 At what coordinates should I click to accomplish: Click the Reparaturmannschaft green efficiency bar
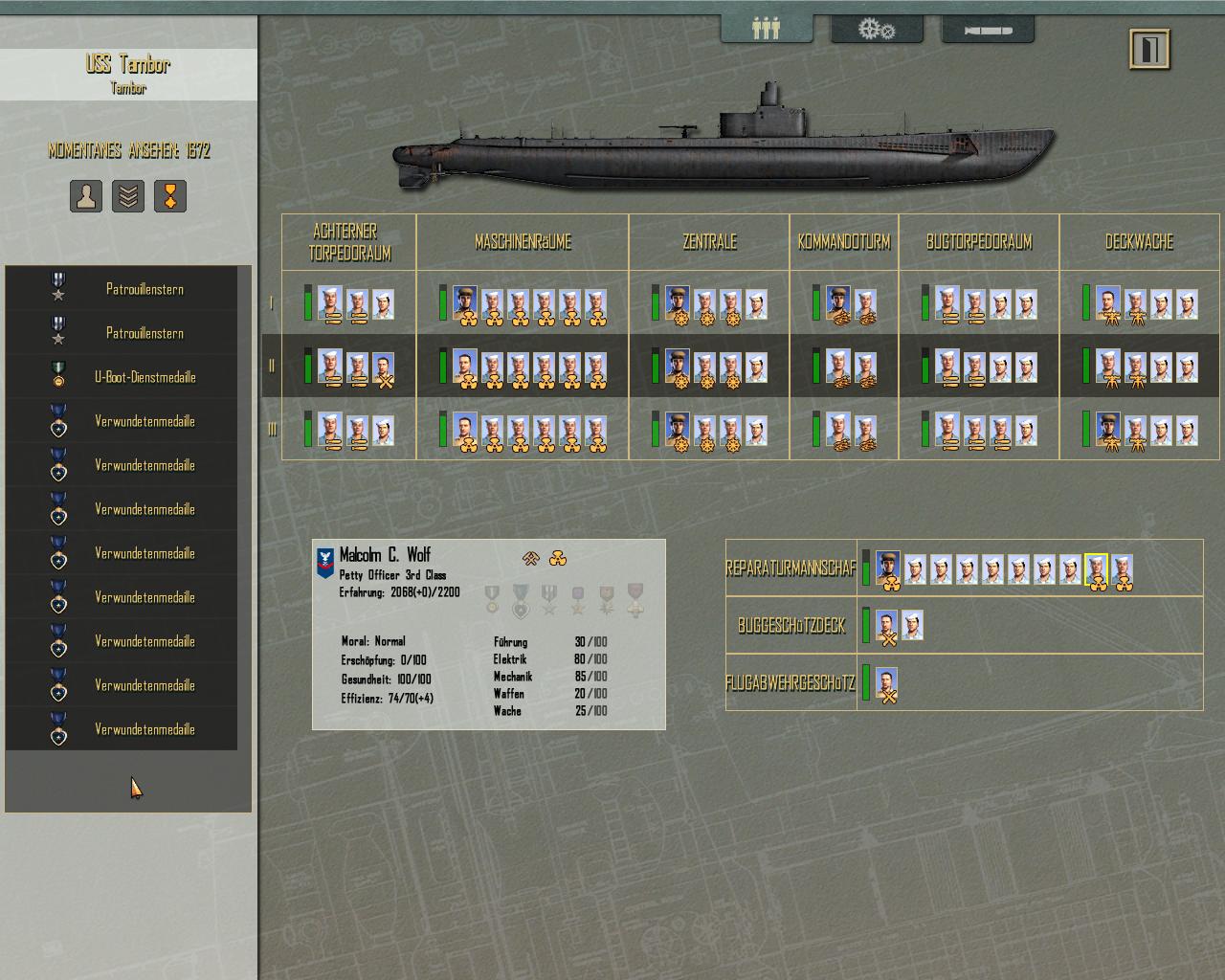tap(866, 568)
